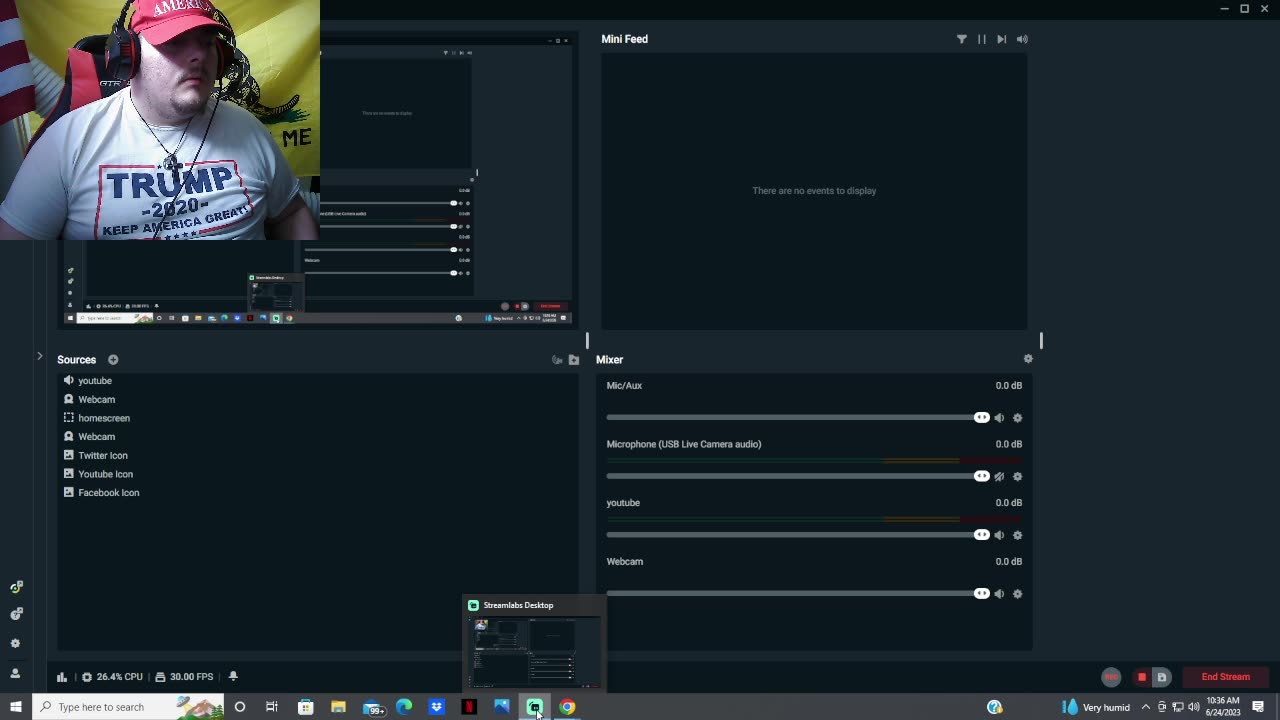The image size is (1280, 720).
Task: Adjust USB Live Camera microphone volume slider
Action: 981,476
